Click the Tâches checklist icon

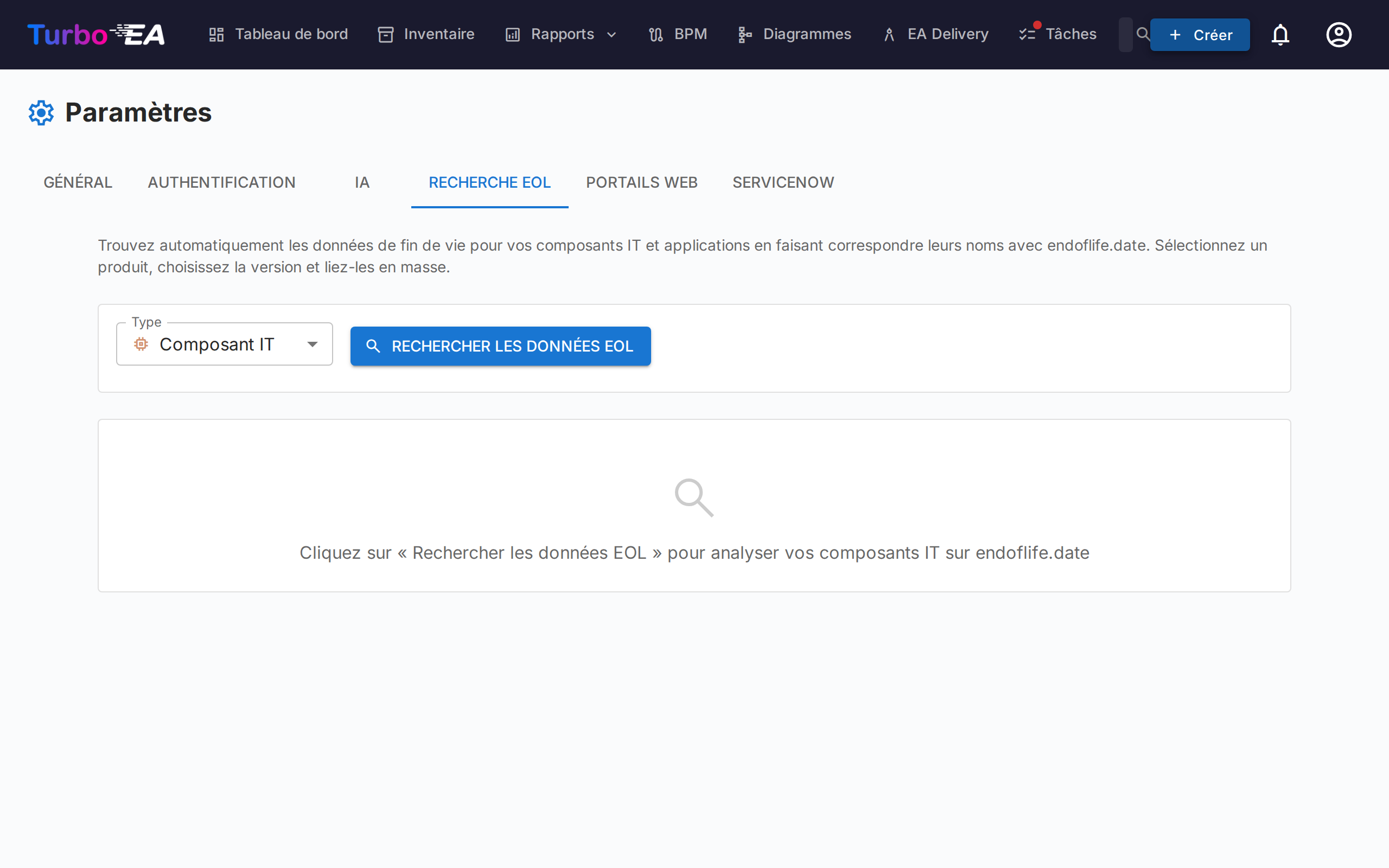(x=1027, y=34)
